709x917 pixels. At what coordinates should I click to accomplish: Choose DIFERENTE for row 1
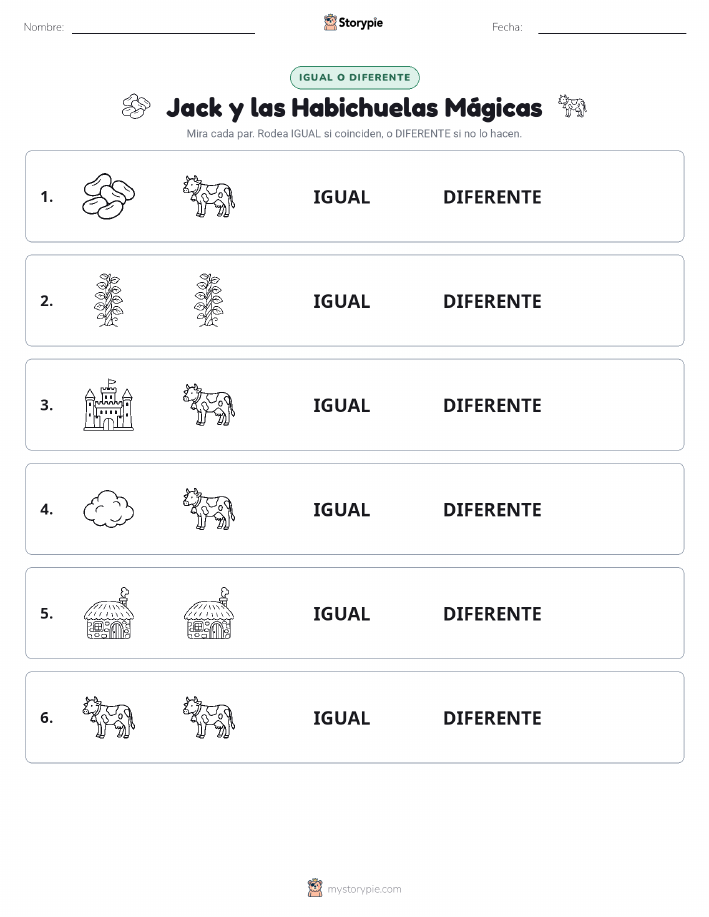(492, 197)
